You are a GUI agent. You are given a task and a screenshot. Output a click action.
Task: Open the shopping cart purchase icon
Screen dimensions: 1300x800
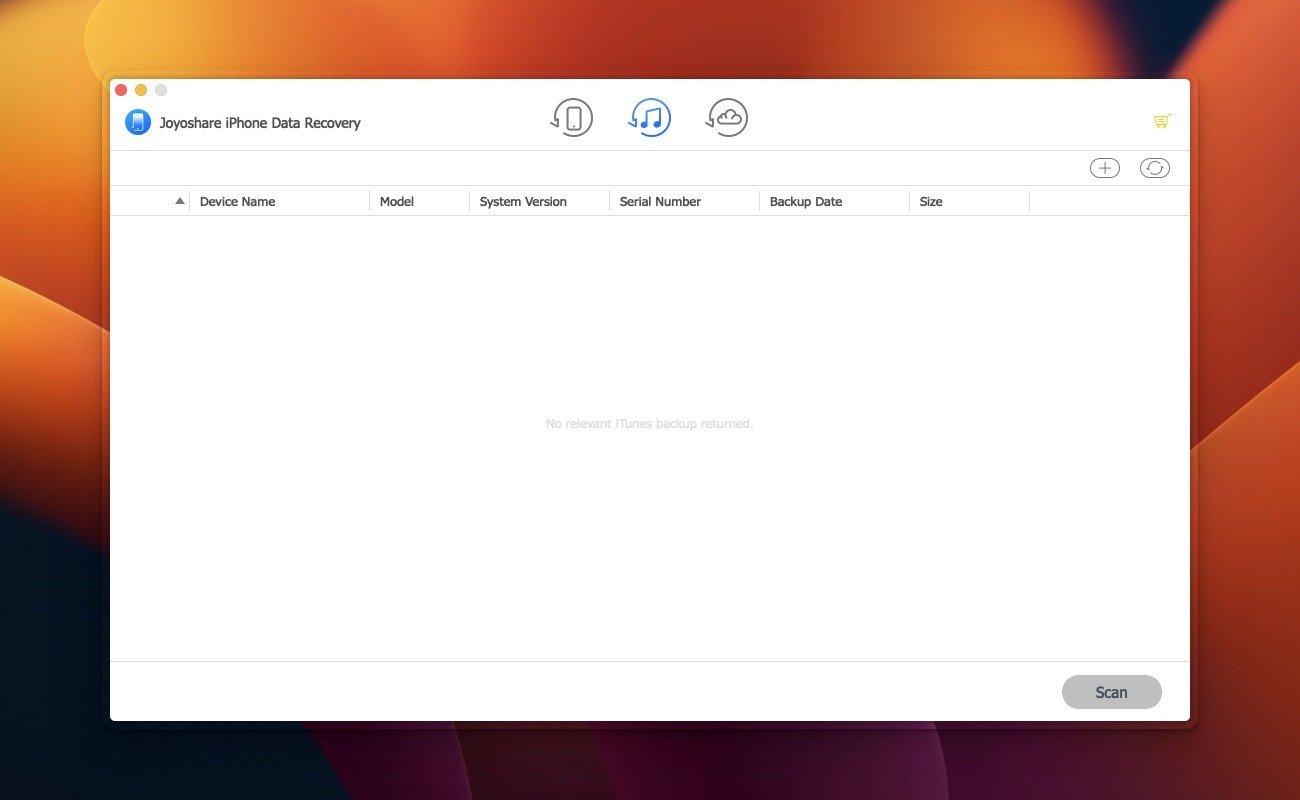pyautogui.click(x=1161, y=121)
